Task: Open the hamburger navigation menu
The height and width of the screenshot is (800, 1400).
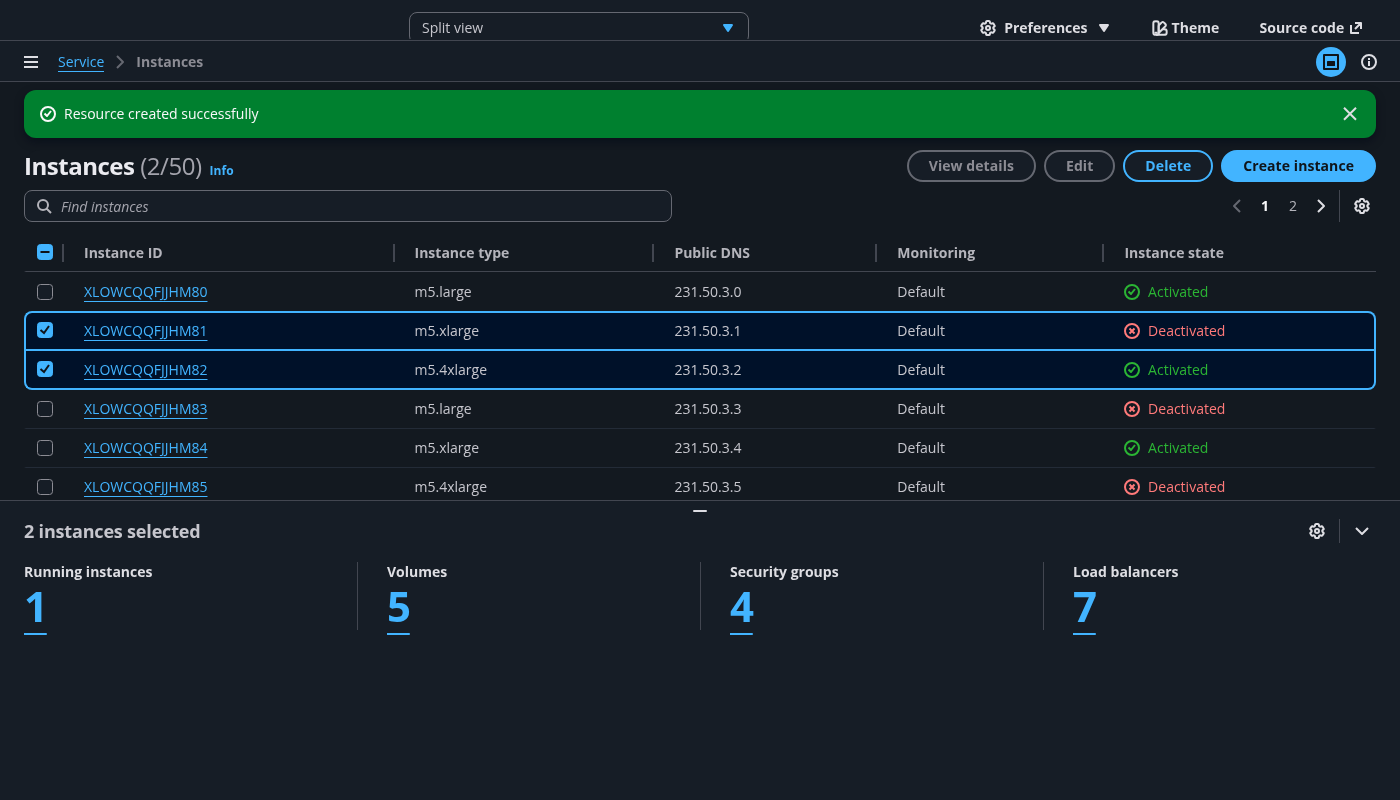Action: tap(31, 62)
